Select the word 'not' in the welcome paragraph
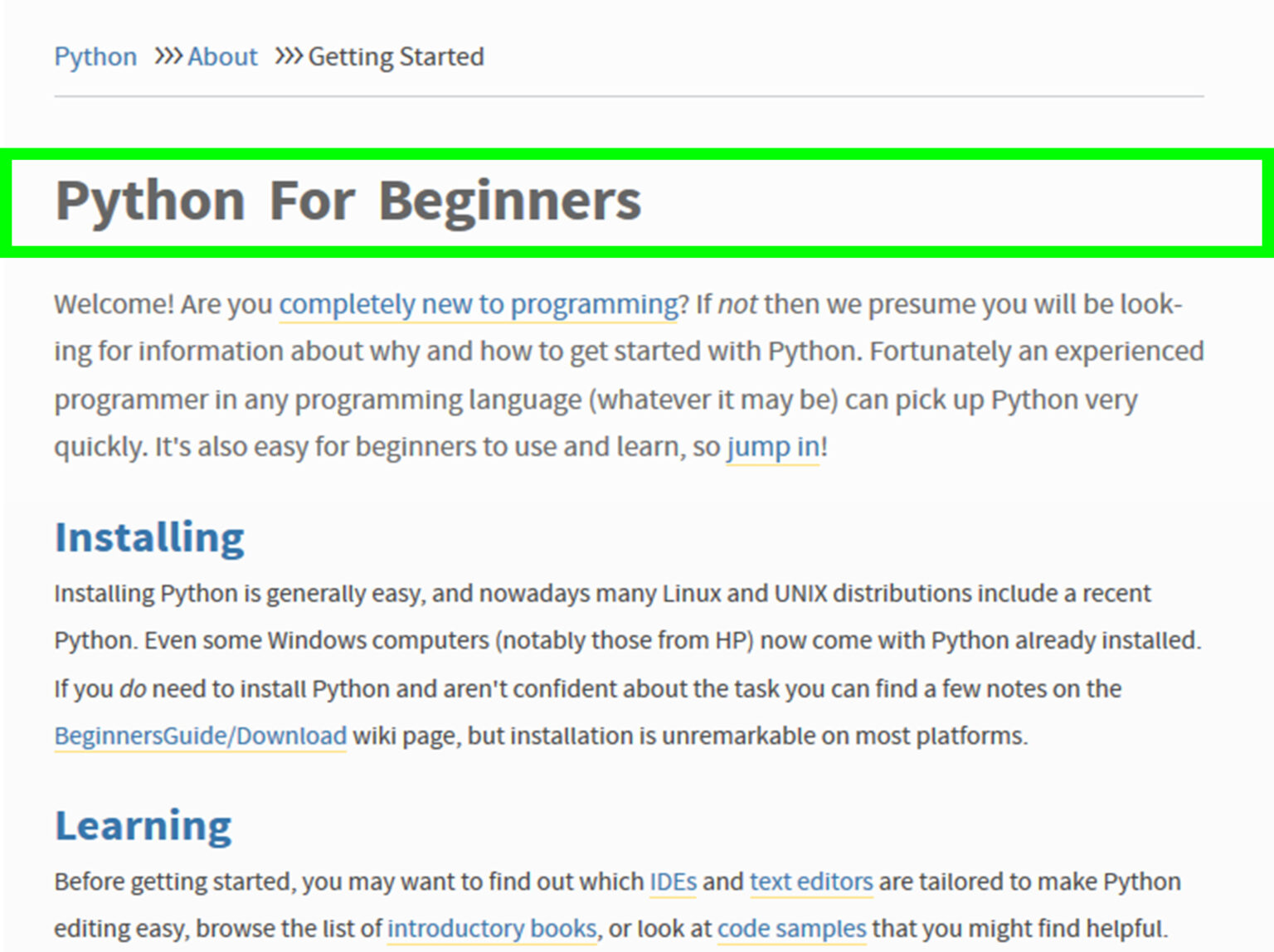 [x=736, y=305]
